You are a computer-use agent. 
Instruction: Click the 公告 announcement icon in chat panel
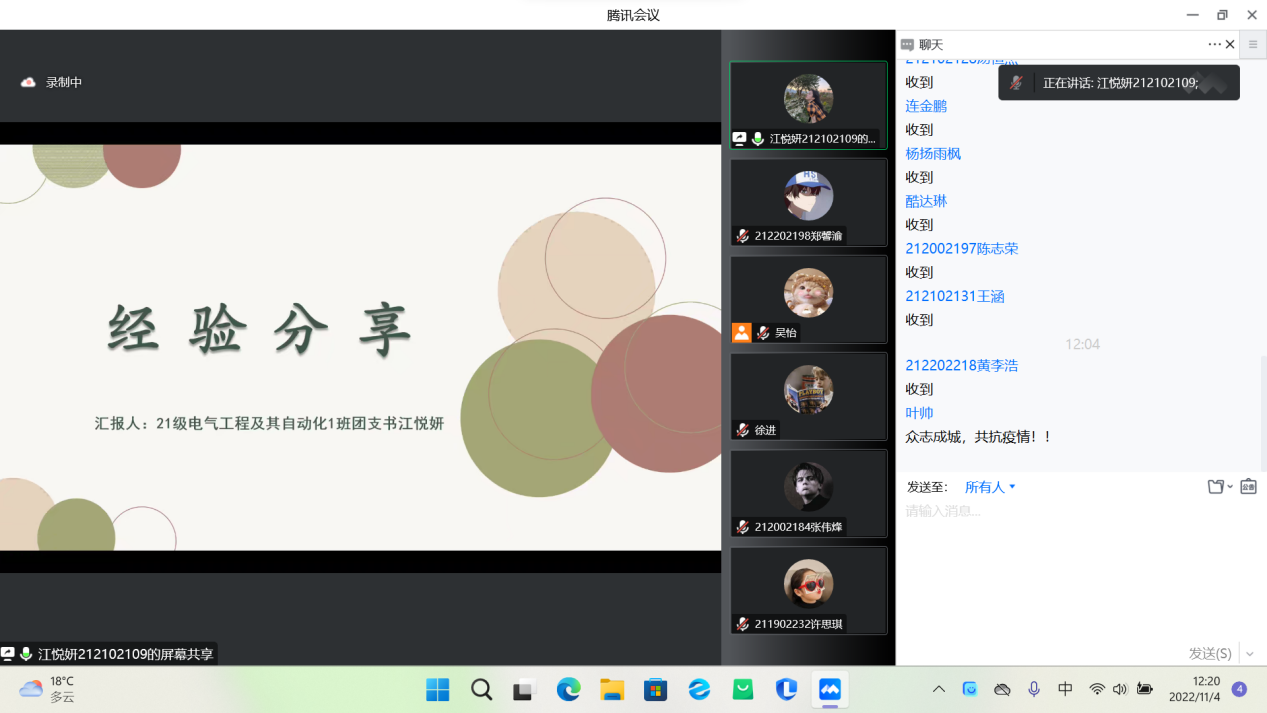(1248, 486)
